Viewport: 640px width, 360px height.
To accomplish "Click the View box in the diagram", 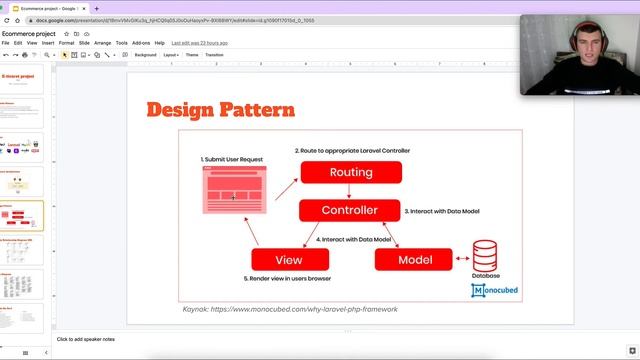I will coord(290,260).
